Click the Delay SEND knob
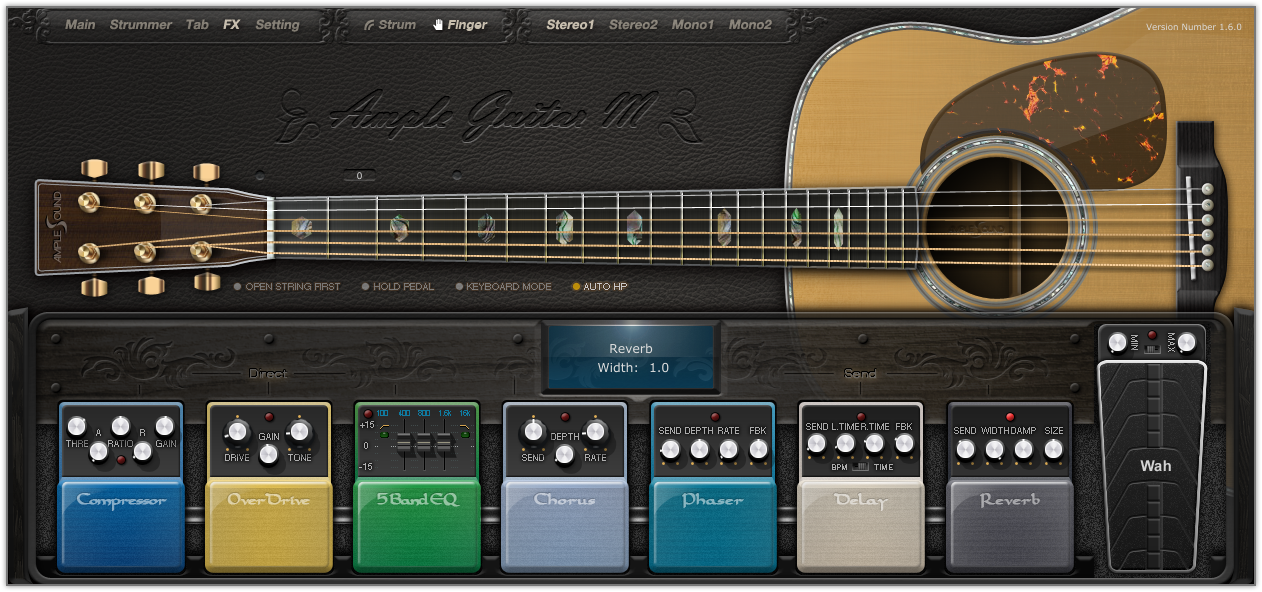This screenshot has height=592, width=1262. [816, 443]
